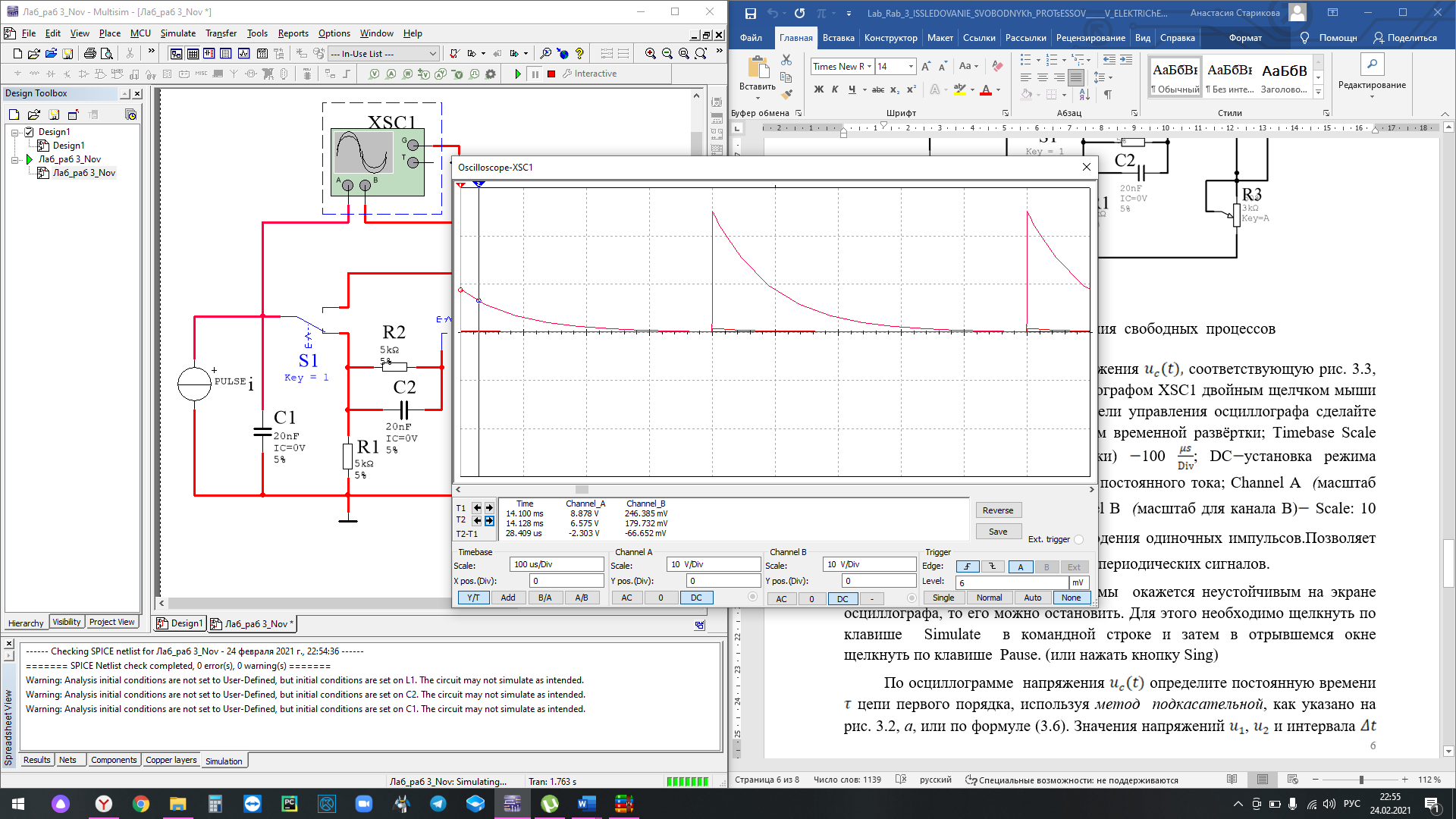Collapse the Design1 tree node
Image resolution: width=1456 pixels, height=819 pixels.
pyautogui.click(x=14, y=132)
